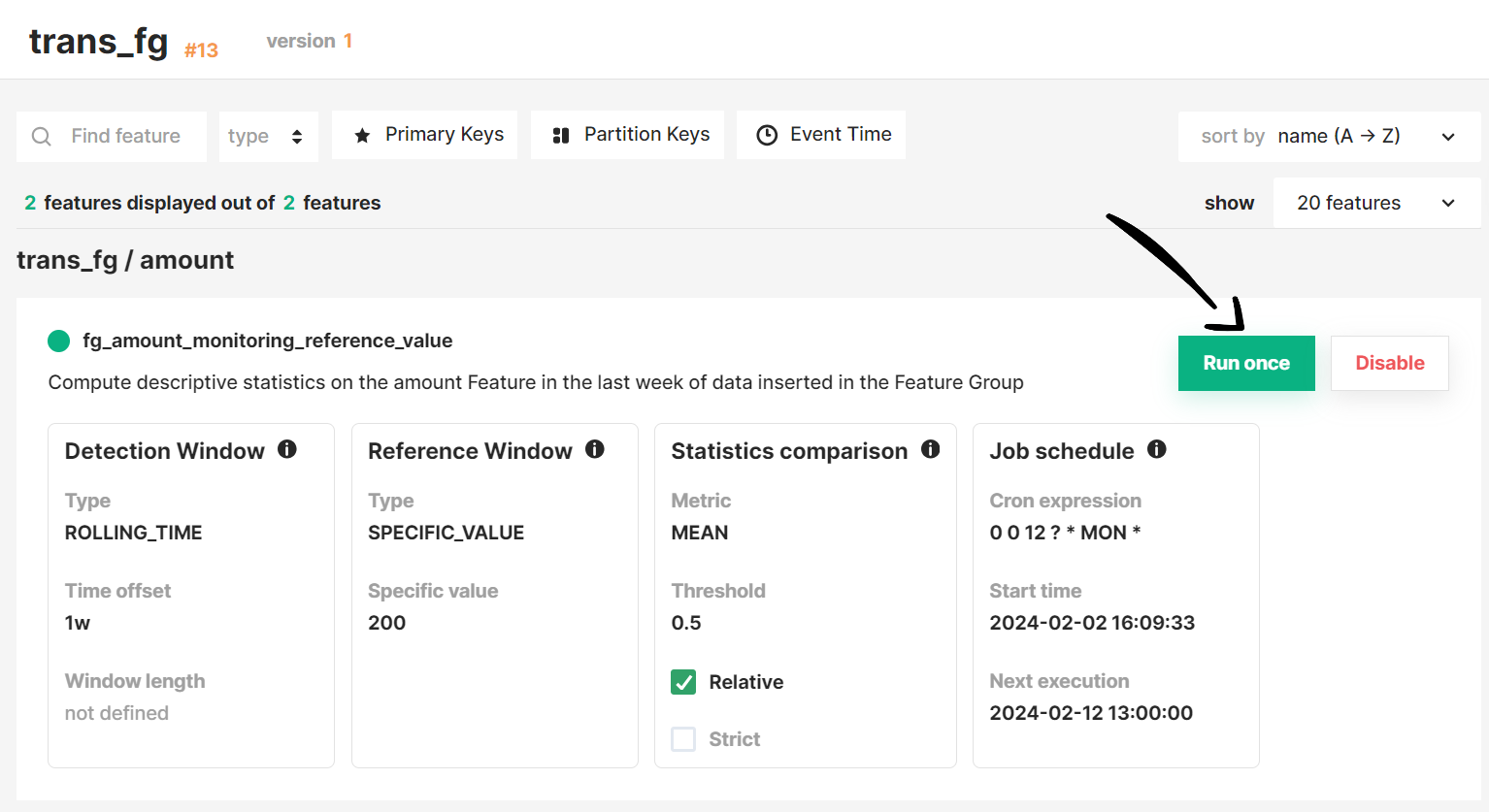This screenshot has width=1489, height=812.
Task: Open fg_amount_monitoring_reference_value details
Action: (269, 341)
